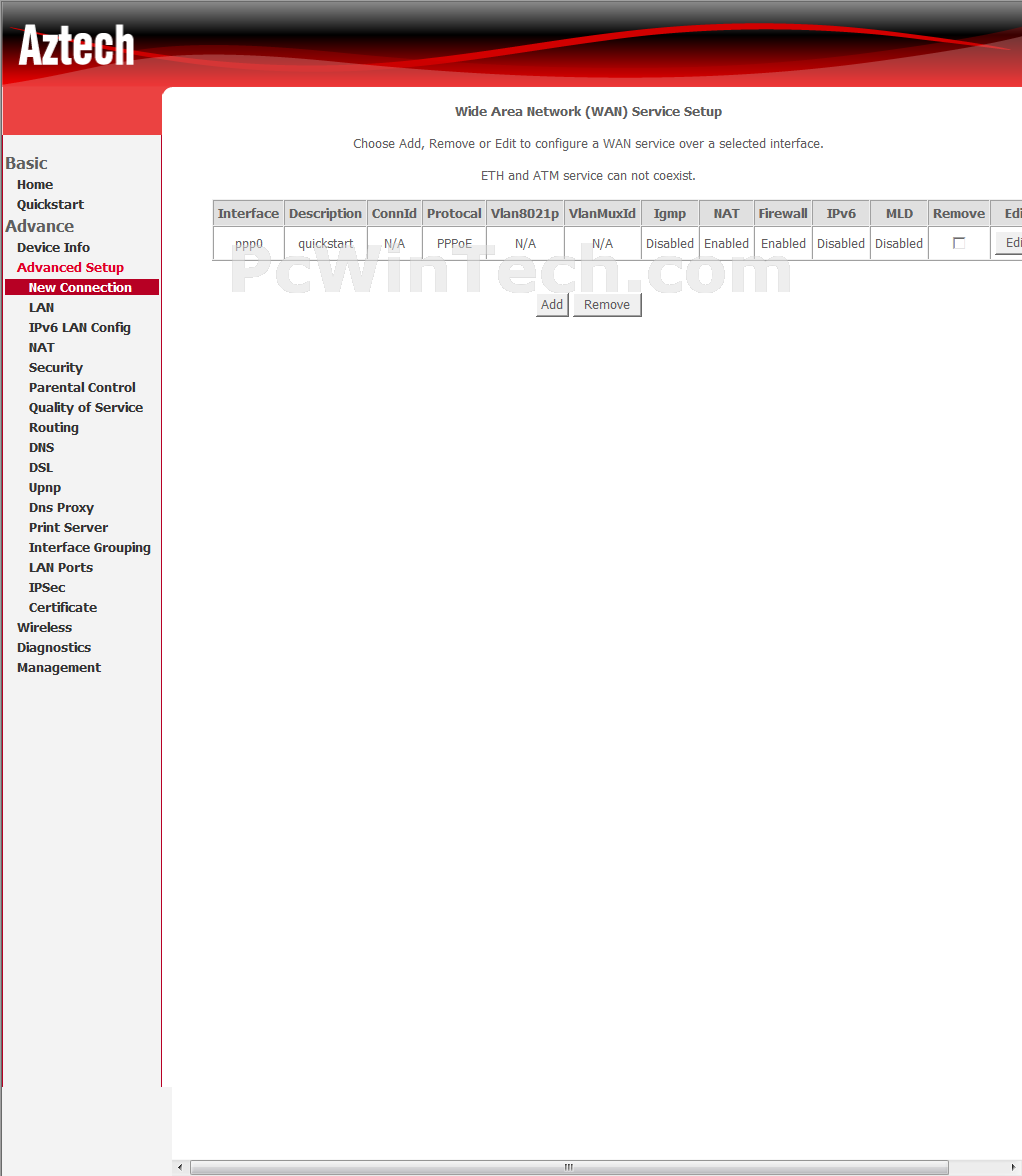1022x1176 pixels.
Task: Click the Vlan8021p column header
Action: click(525, 214)
